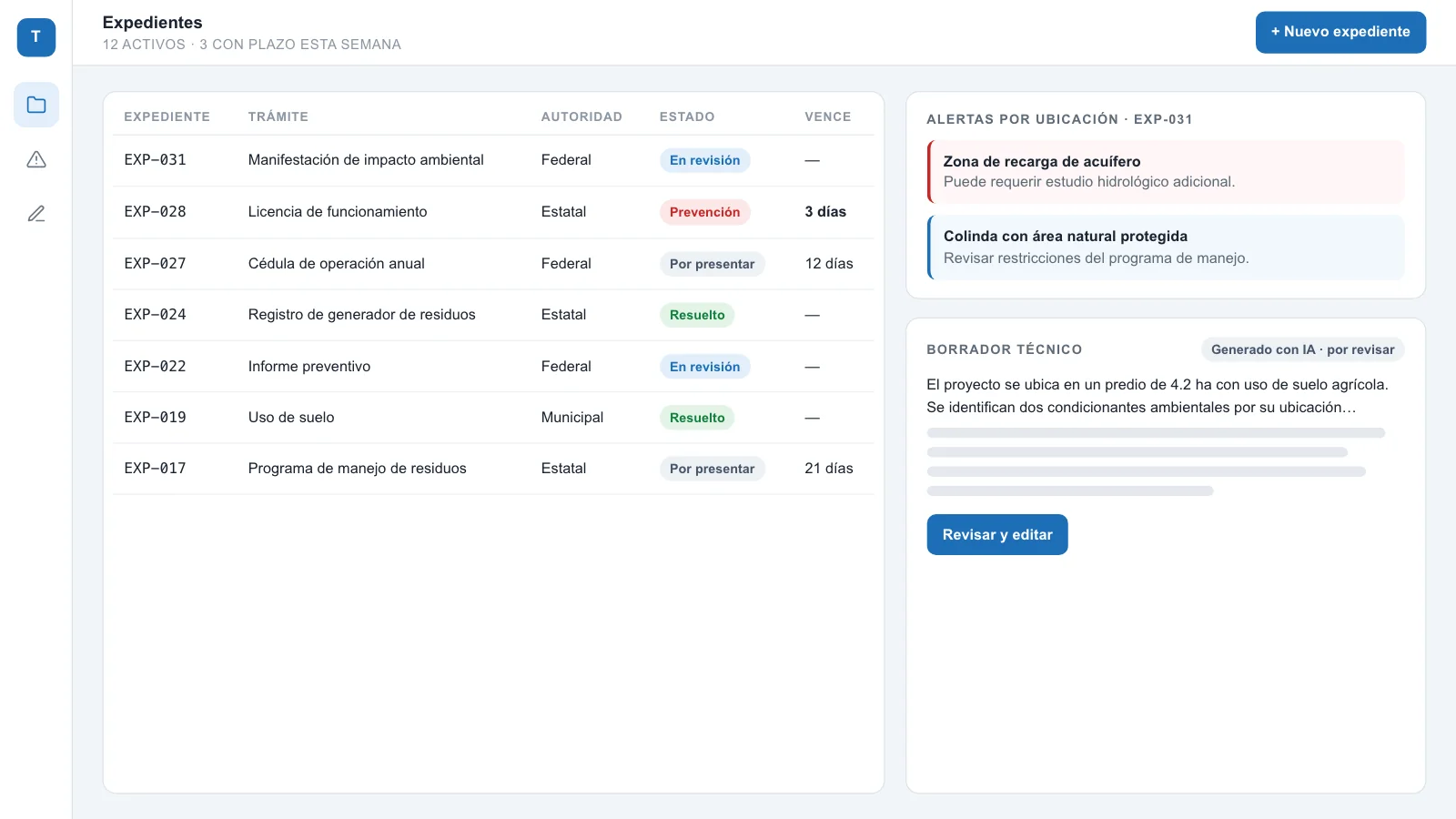Screen dimensions: 1456x819
Task: Click Informe preventivo
Action: (309, 367)
